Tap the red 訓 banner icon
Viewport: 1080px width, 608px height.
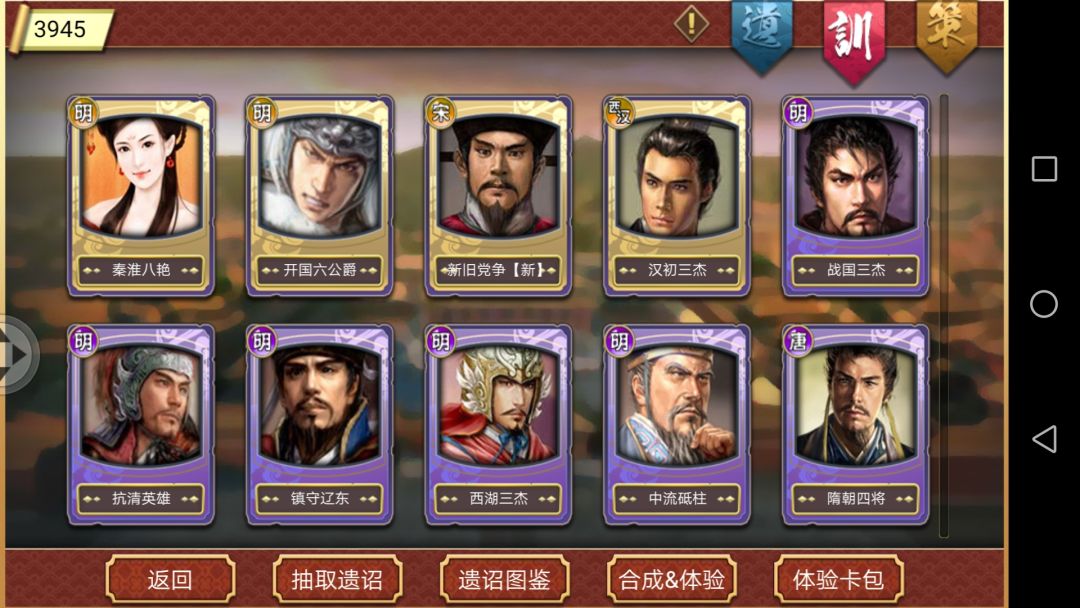point(853,40)
